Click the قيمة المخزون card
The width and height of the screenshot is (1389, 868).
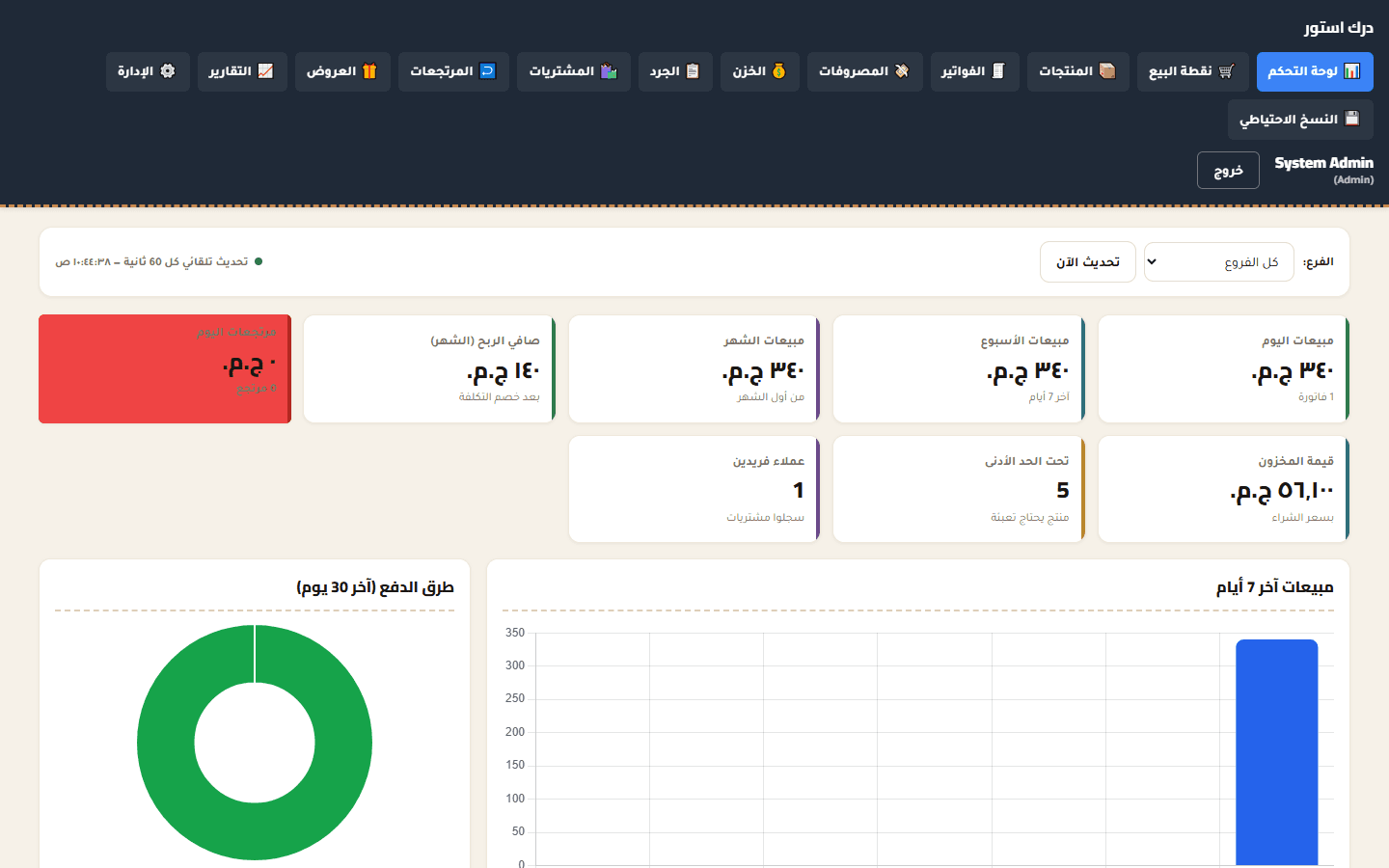click(1223, 490)
